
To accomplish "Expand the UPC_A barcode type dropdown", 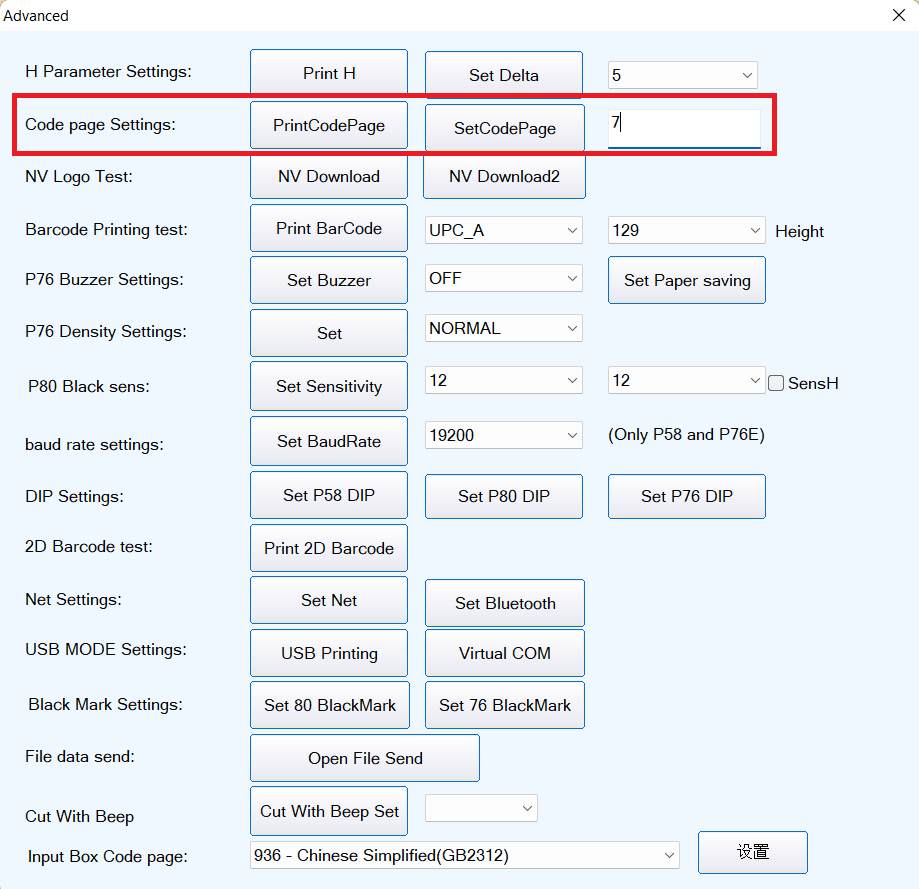I will (x=504, y=230).
